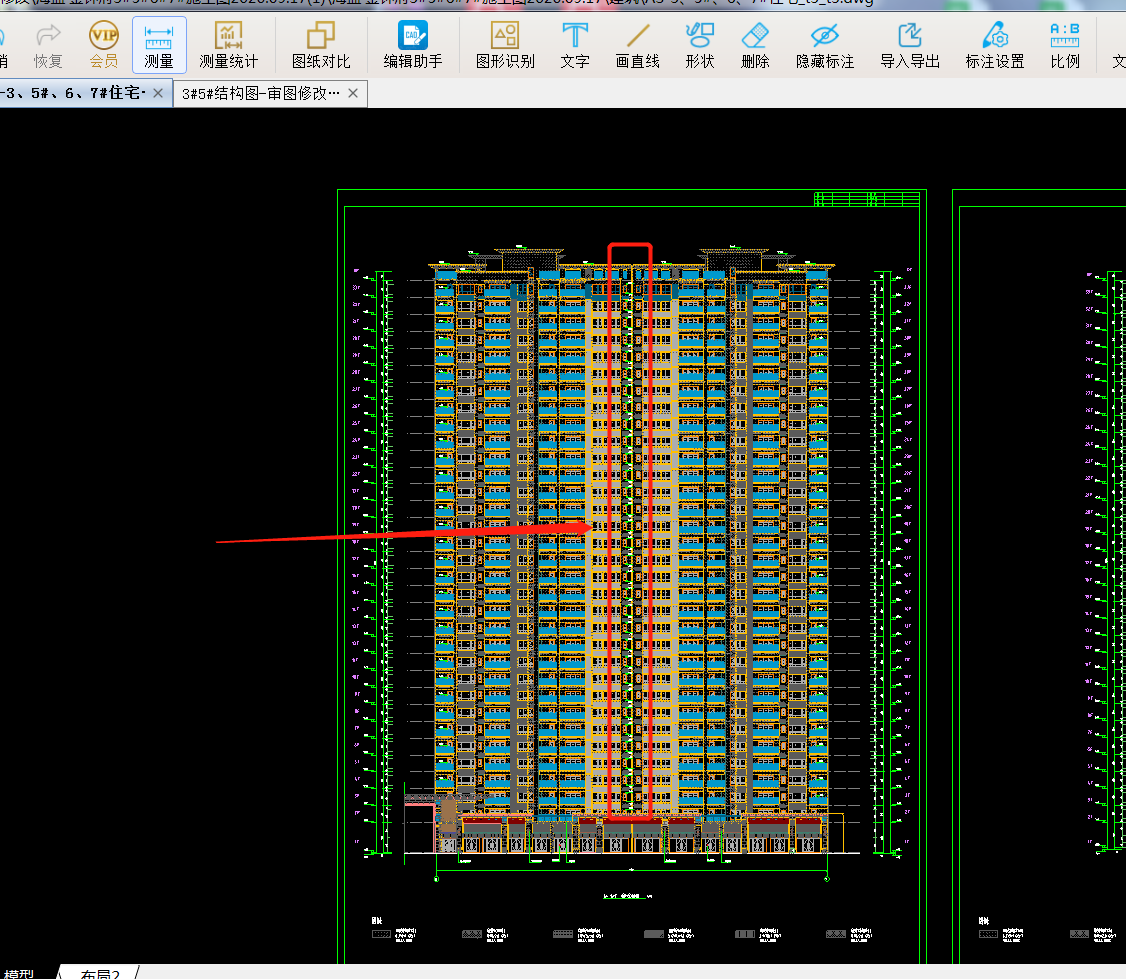Select the 图形识别 shape recognition tool
Image resolution: width=1126 pixels, height=979 pixels.
(506, 46)
